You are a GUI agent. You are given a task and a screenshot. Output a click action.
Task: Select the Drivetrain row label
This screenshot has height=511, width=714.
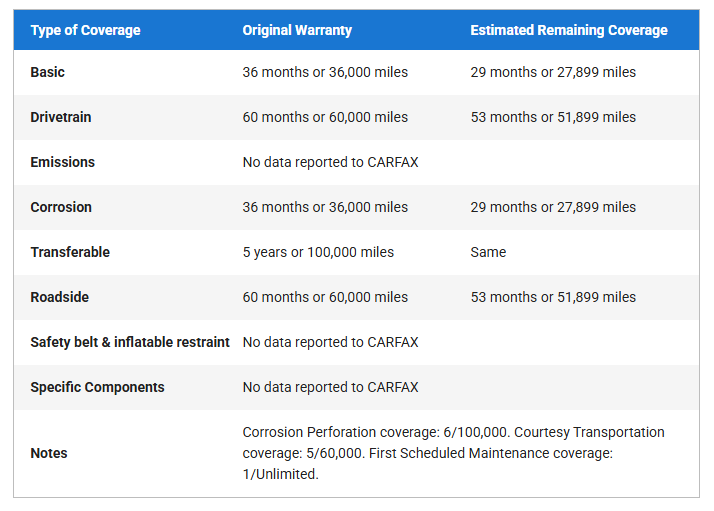(x=60, y=117)
